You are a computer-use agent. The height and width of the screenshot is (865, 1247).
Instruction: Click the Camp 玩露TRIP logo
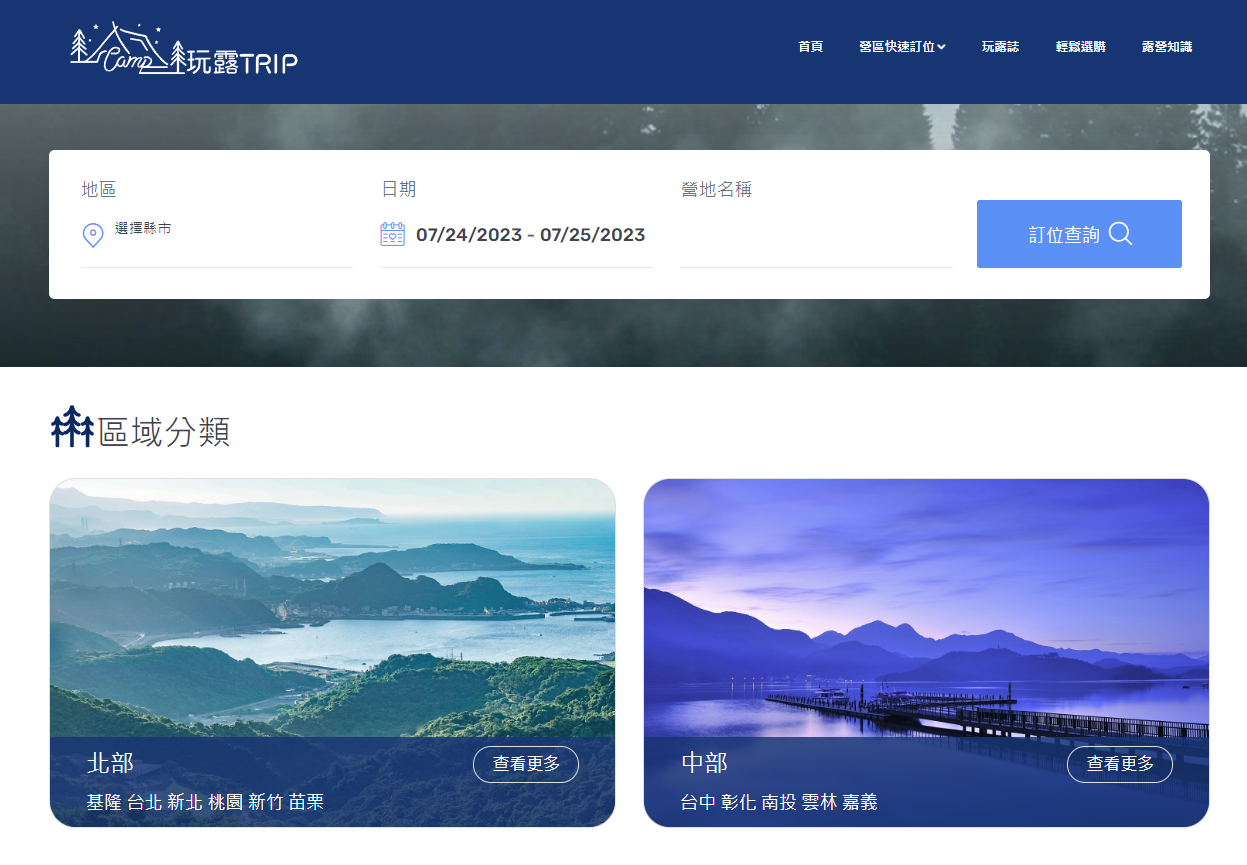(184, 49)
